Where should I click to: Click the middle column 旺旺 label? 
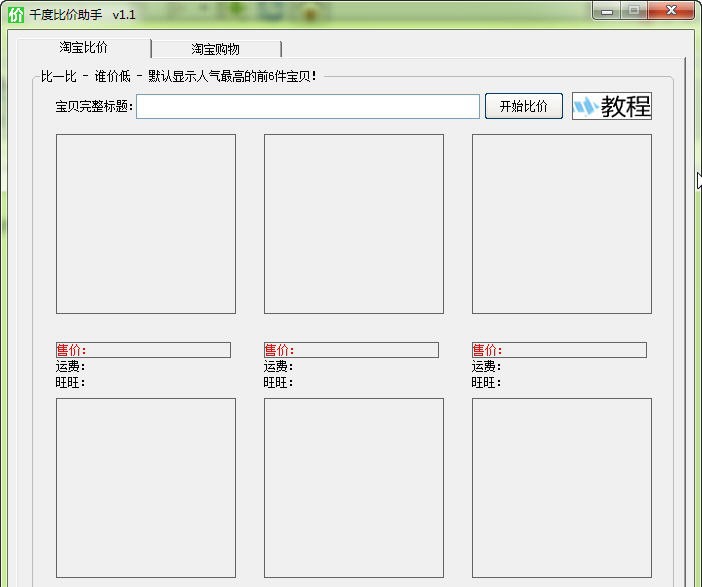tap(278, 382)
